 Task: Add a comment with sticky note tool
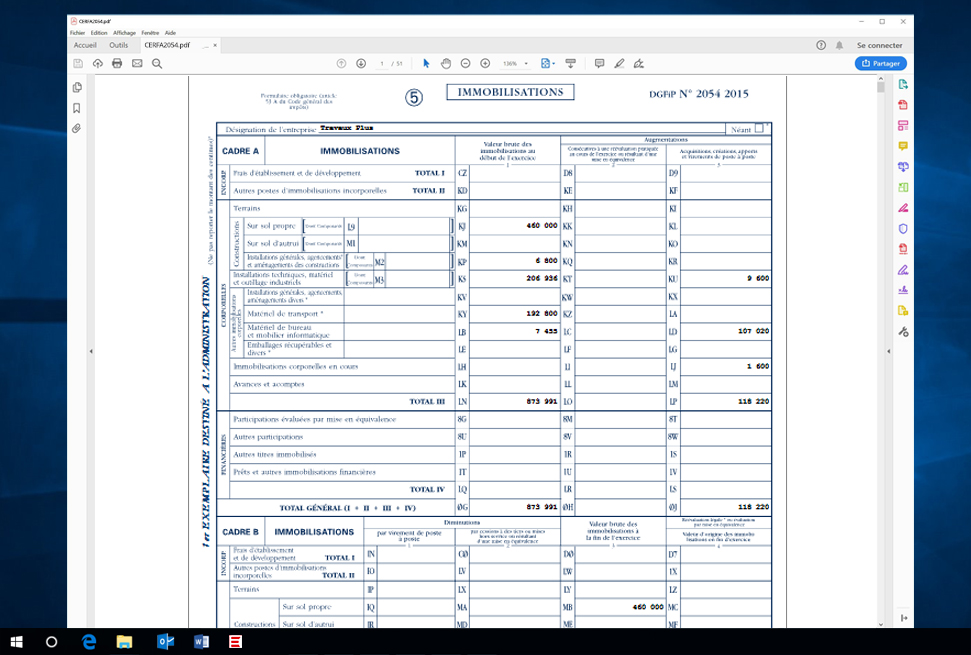point(599,63)
